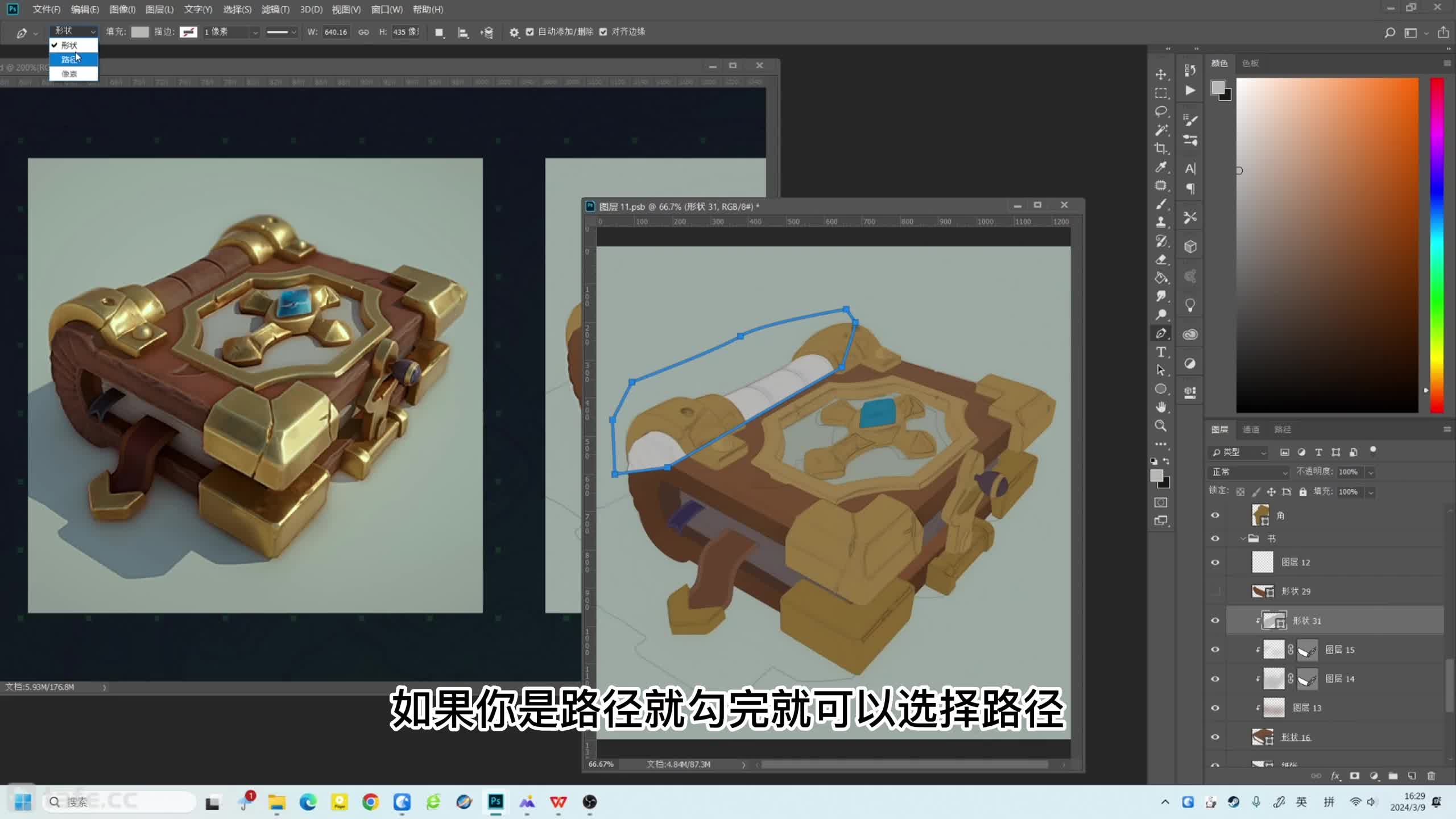1456x819 pixels.
Task: Collapse the 书 layer group
Action: click(x=1243, y=539)
